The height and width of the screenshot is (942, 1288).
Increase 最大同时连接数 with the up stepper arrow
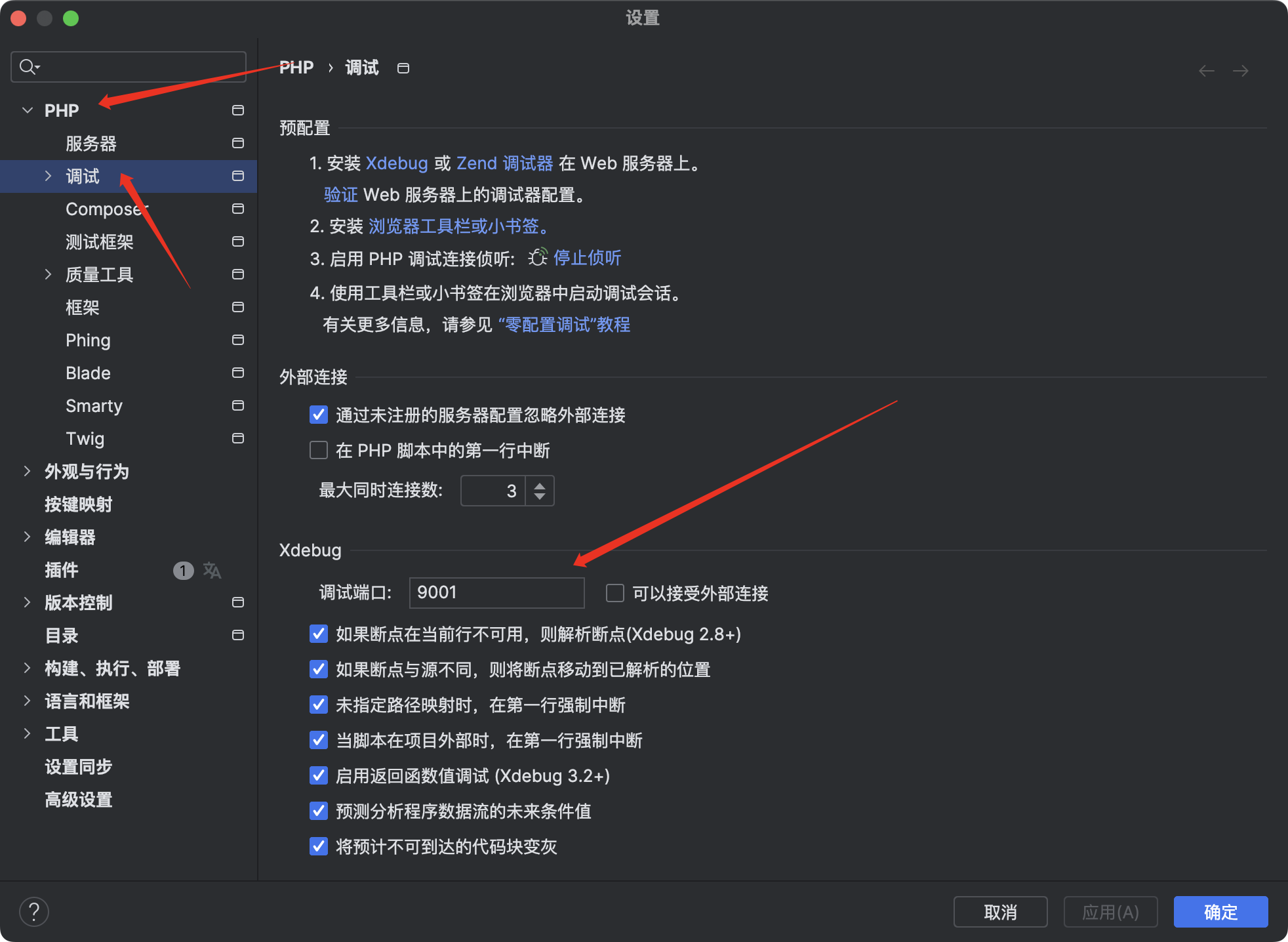click(540, 485)
